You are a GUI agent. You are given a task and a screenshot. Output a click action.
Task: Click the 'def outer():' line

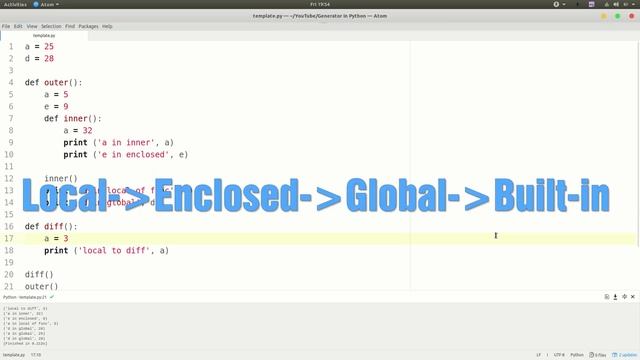[x=53, y=82]
